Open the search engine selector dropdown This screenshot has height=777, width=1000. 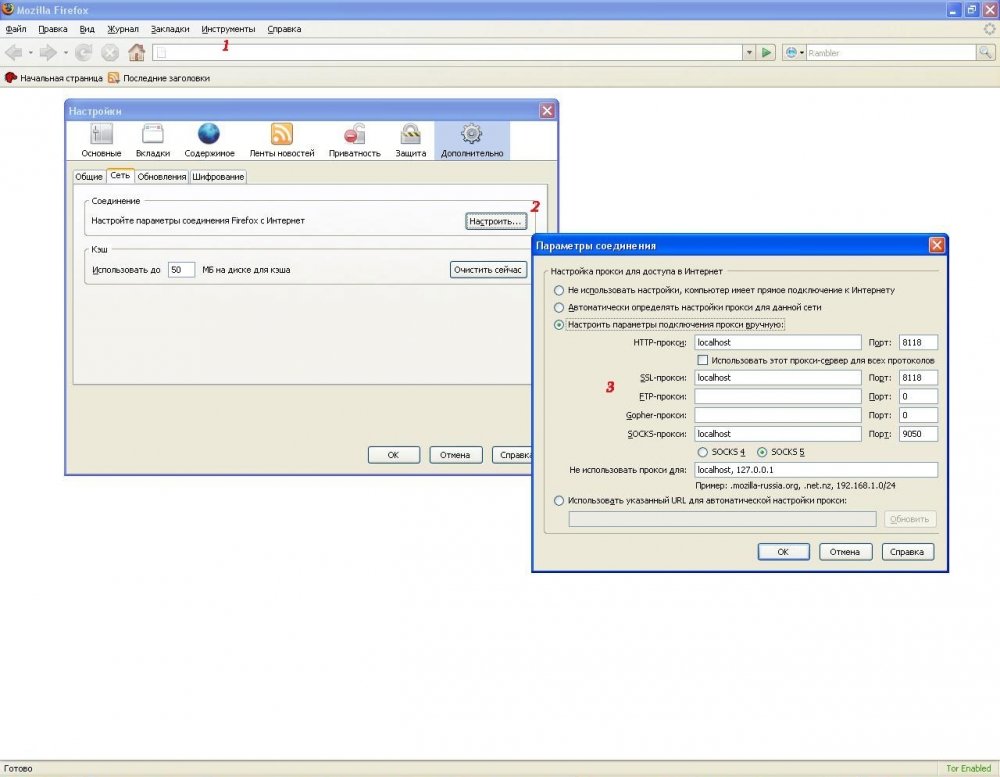[794, 52]
